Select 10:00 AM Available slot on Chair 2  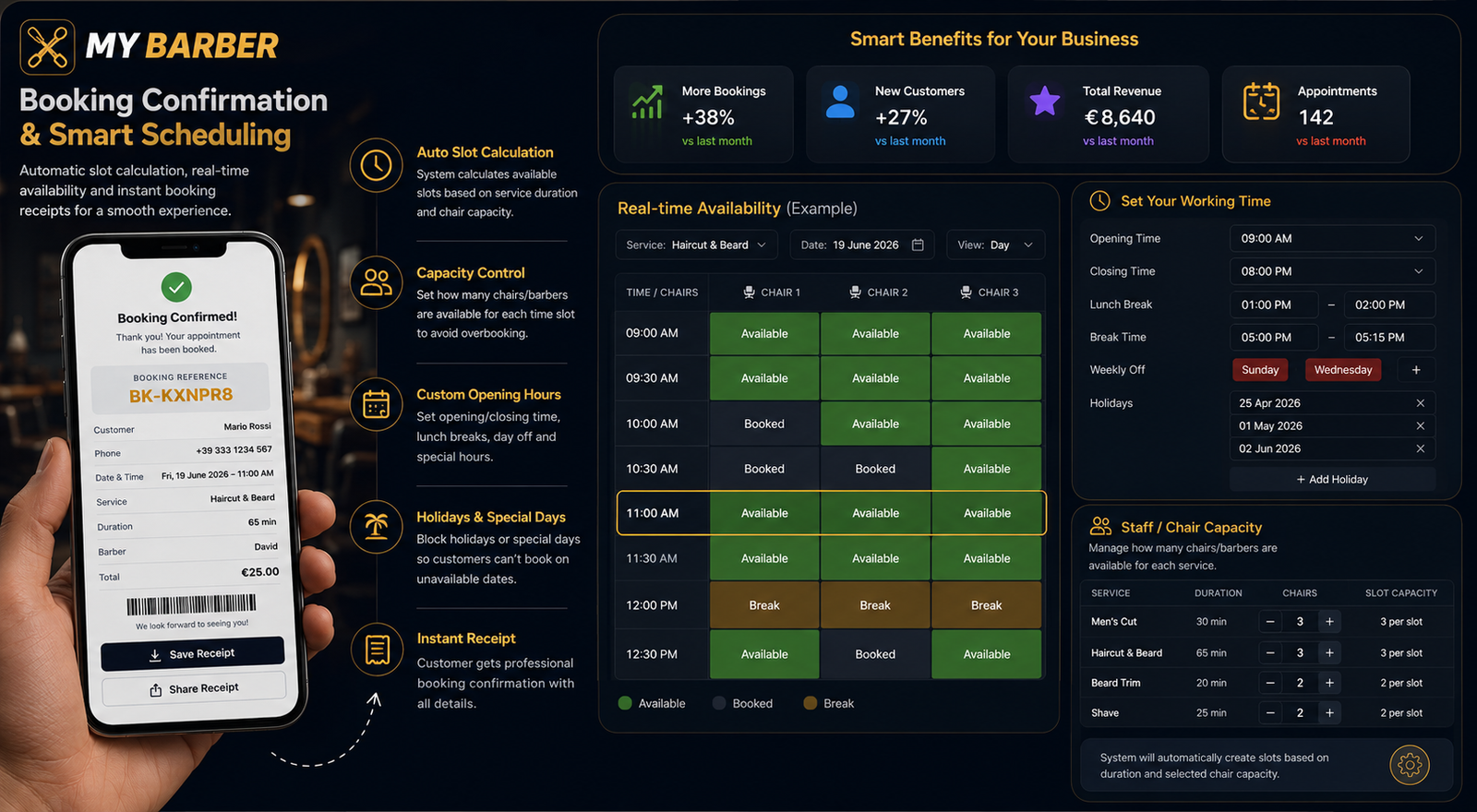(x=875, y=424)
